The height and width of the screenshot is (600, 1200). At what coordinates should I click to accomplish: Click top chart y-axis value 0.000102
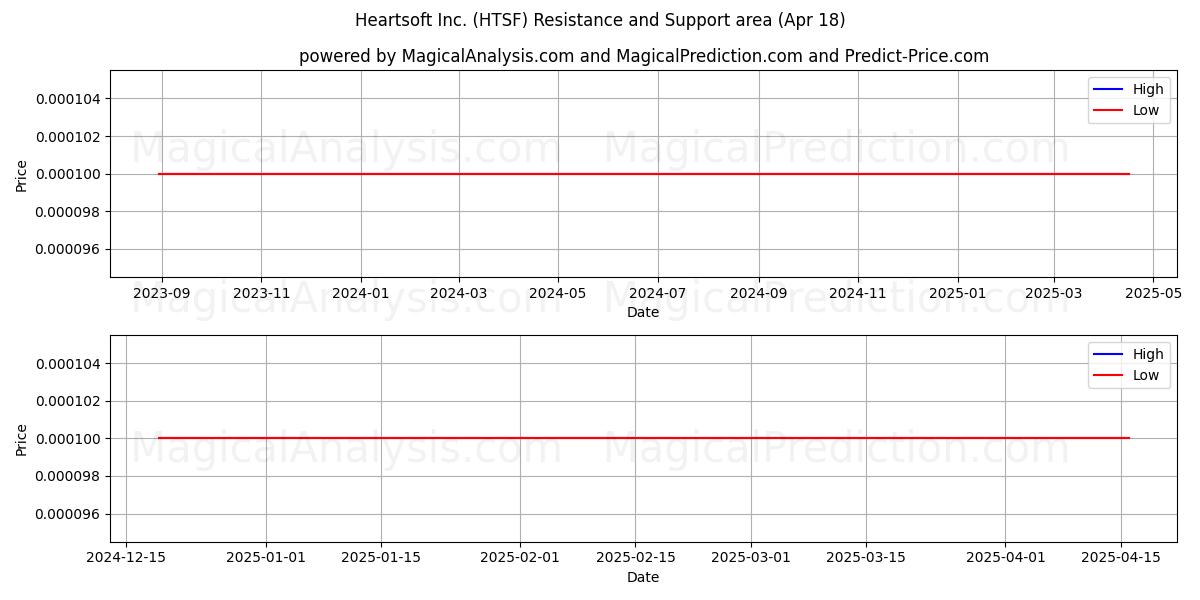(x=68, y=136)
